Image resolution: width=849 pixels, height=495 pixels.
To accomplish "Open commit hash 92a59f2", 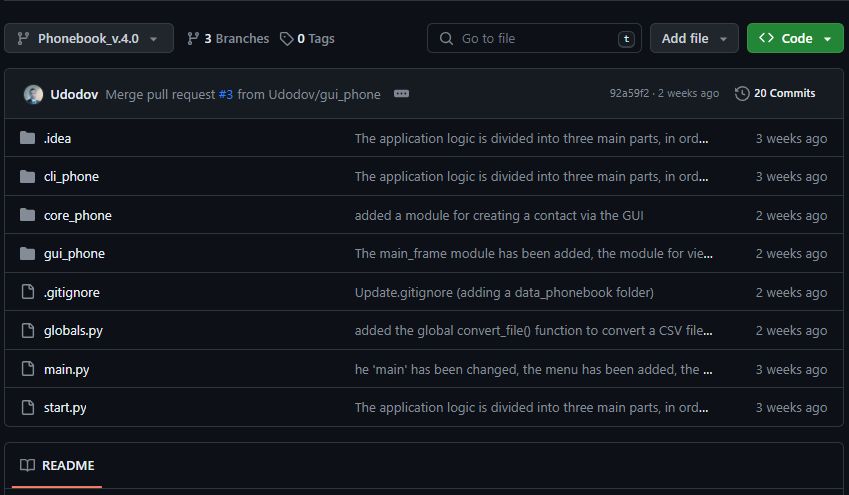I will coord(629,93).
